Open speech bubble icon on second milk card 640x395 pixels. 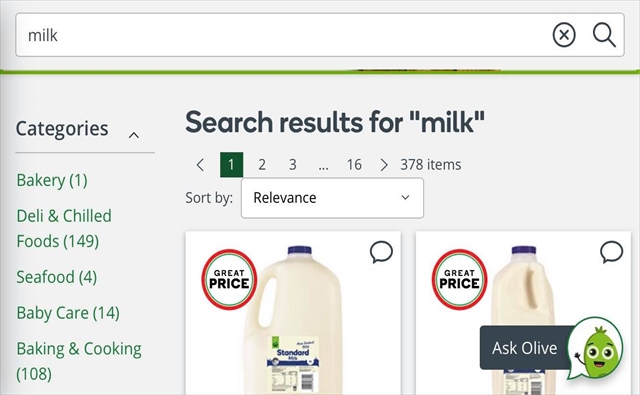click(x=611, y=252)
